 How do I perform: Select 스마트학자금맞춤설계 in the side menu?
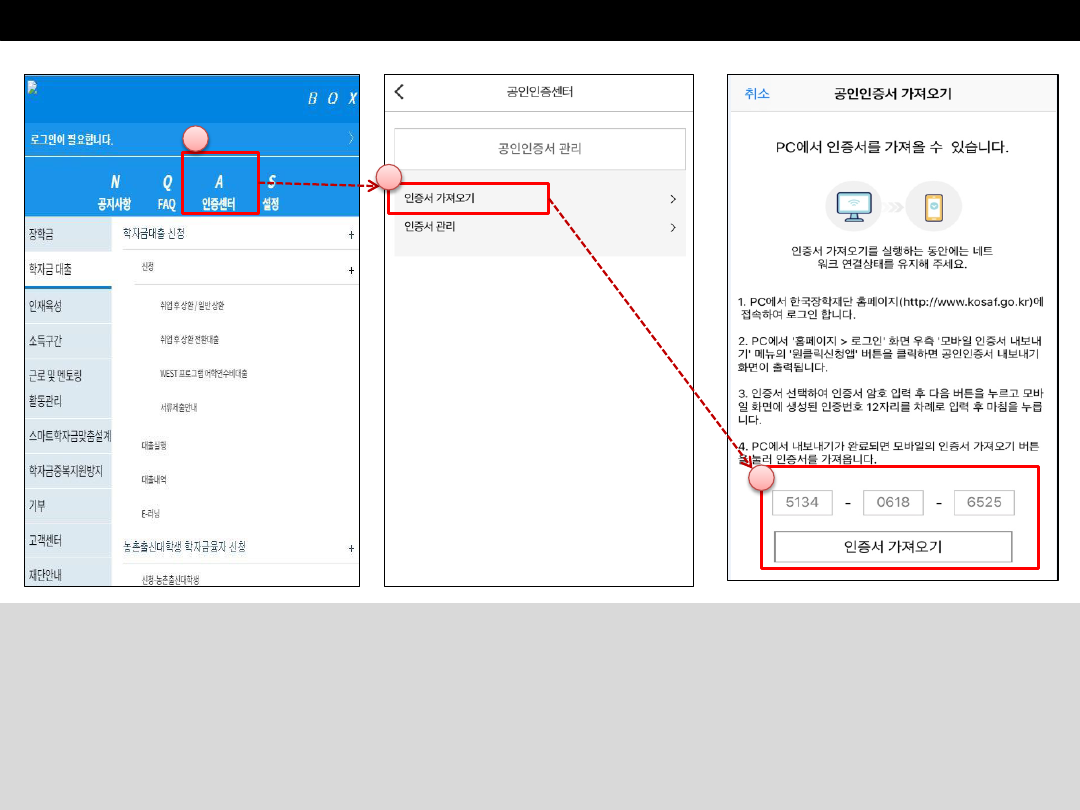(68, 436)
